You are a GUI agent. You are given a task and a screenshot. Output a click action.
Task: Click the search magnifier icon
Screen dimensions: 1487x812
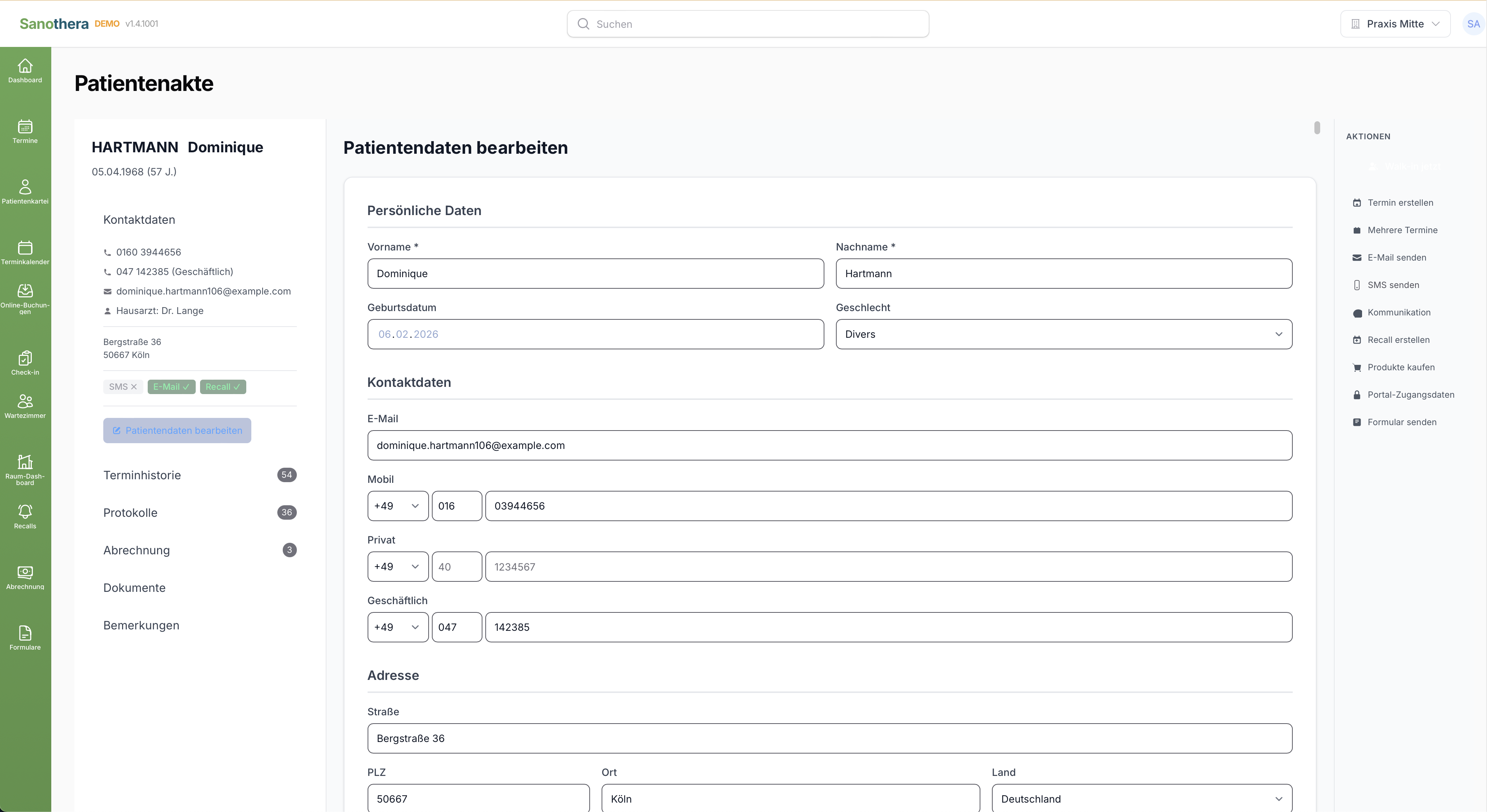(x=583, y=24)
